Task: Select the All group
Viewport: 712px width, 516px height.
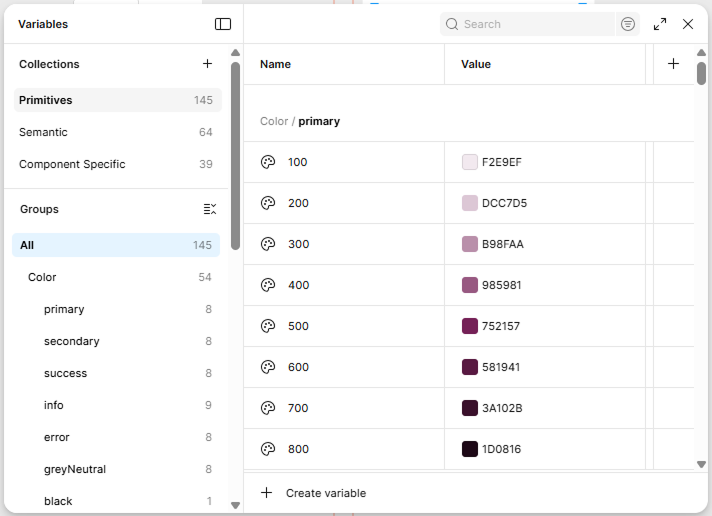Action: pos(116,245)
